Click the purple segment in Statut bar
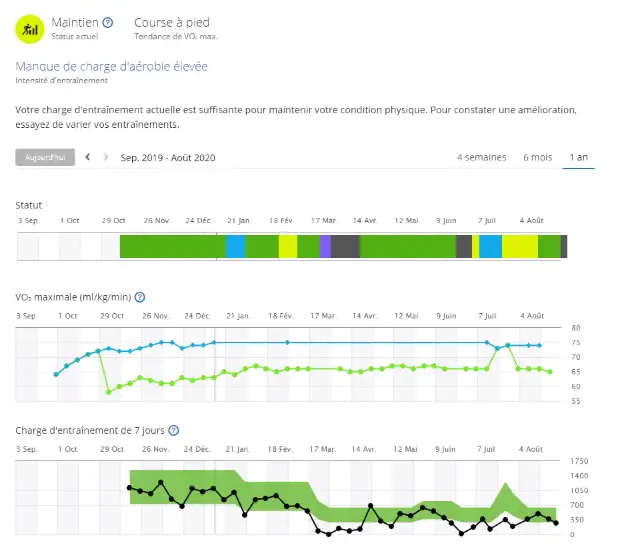The image size is (644, 553). 325,246
